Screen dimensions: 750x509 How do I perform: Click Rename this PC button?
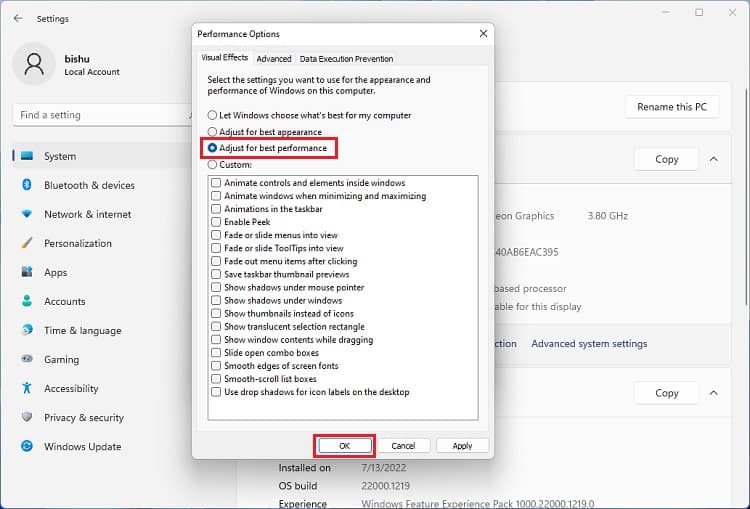672,107
